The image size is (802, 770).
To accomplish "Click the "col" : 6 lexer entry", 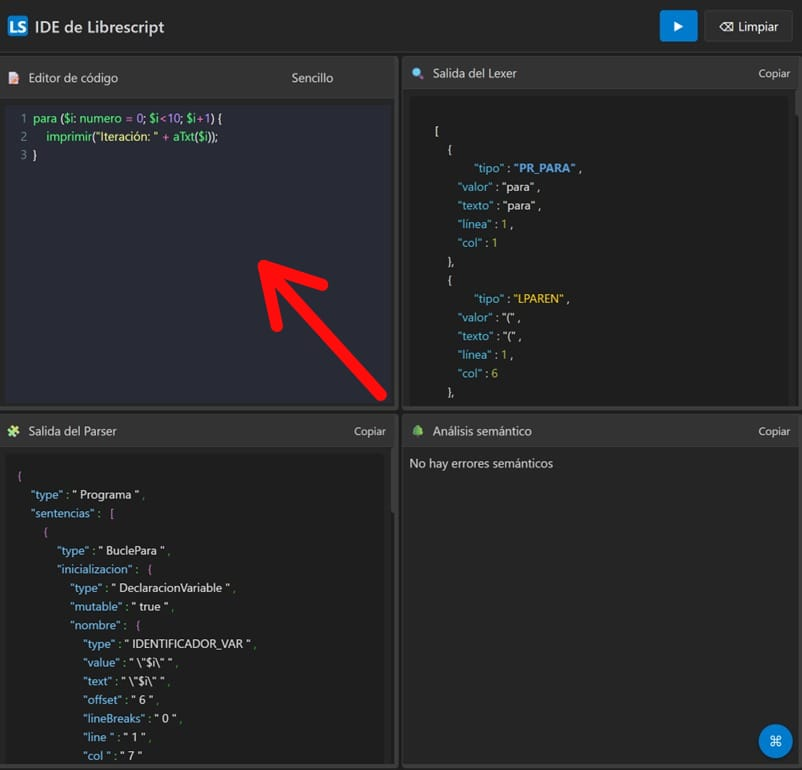I will point(478,373).
